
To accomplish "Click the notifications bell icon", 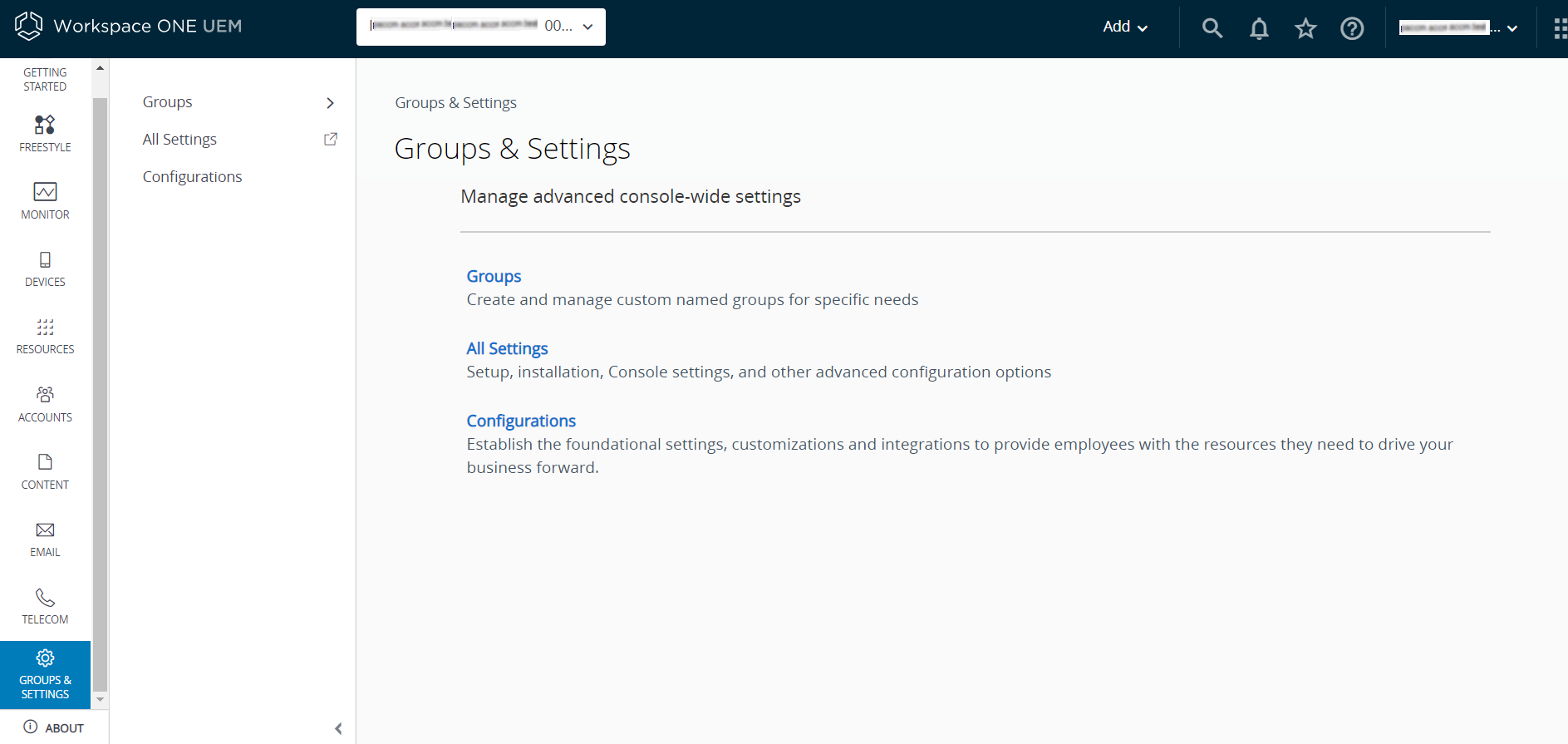I will click(x=1259, y=28).
